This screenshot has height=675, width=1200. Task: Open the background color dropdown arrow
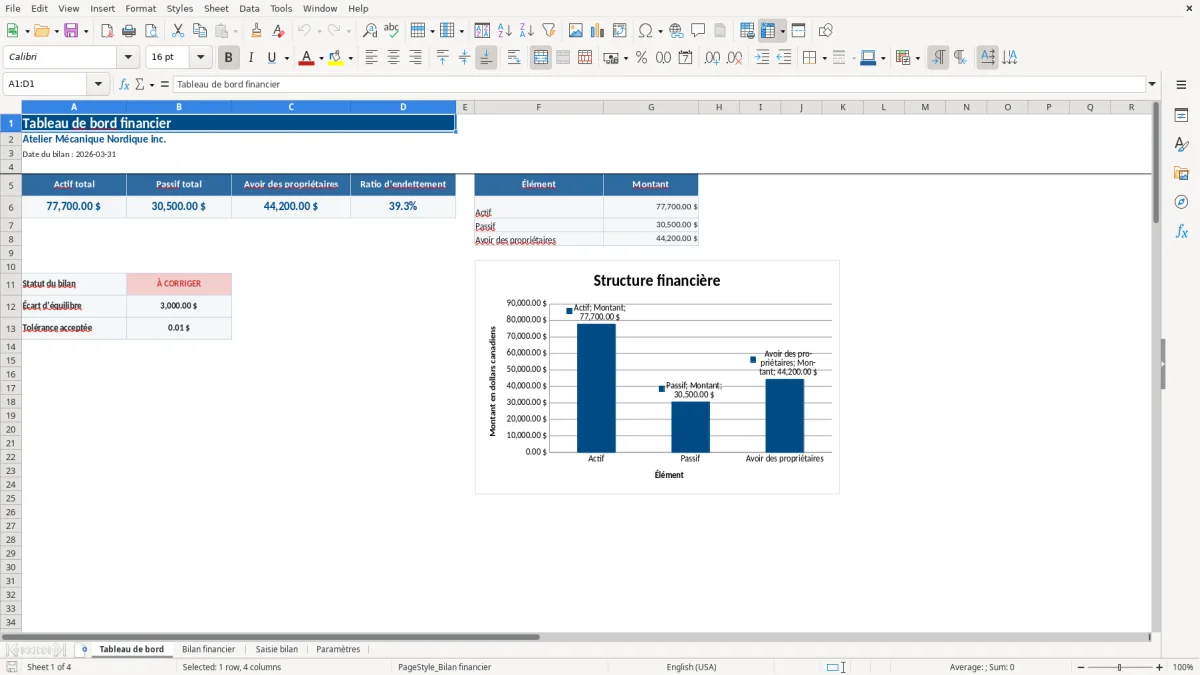pyautogui.click(x=350, y=58)
